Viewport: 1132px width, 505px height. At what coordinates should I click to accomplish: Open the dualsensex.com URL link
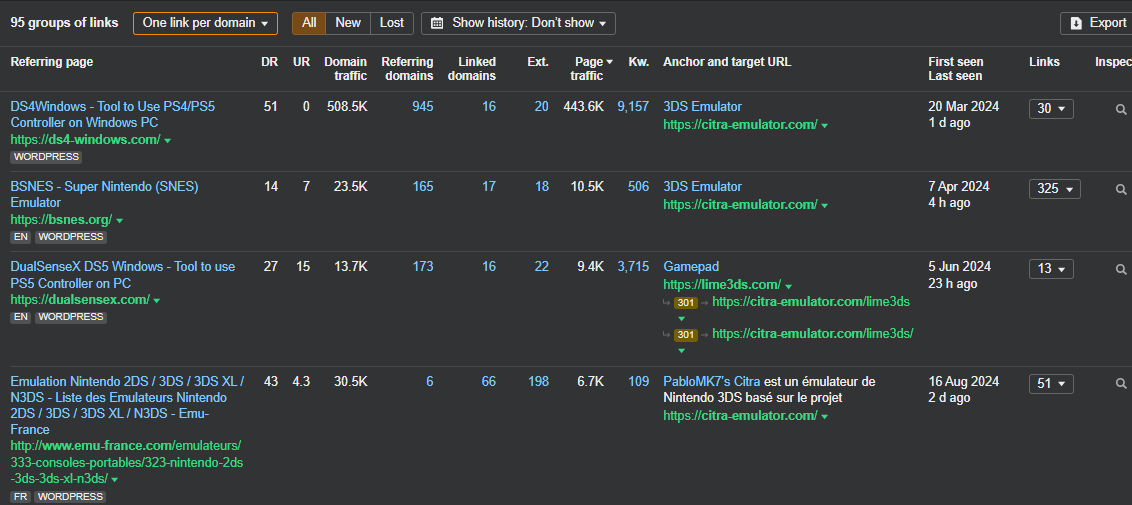click(80, 299)
